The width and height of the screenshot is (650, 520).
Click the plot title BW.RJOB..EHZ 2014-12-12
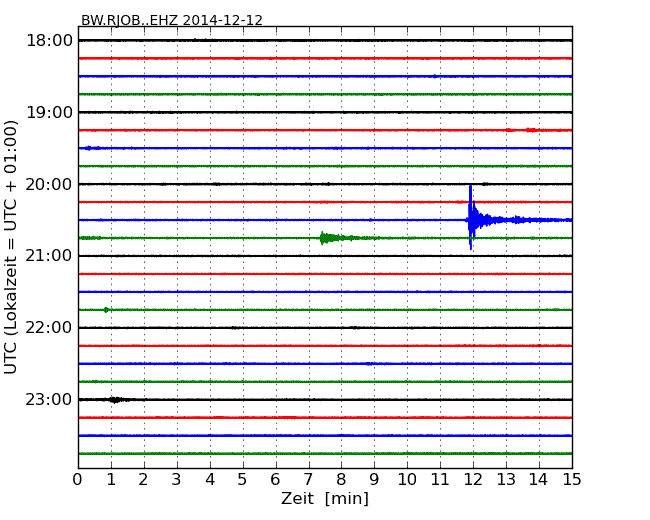[x=172, y=20]
